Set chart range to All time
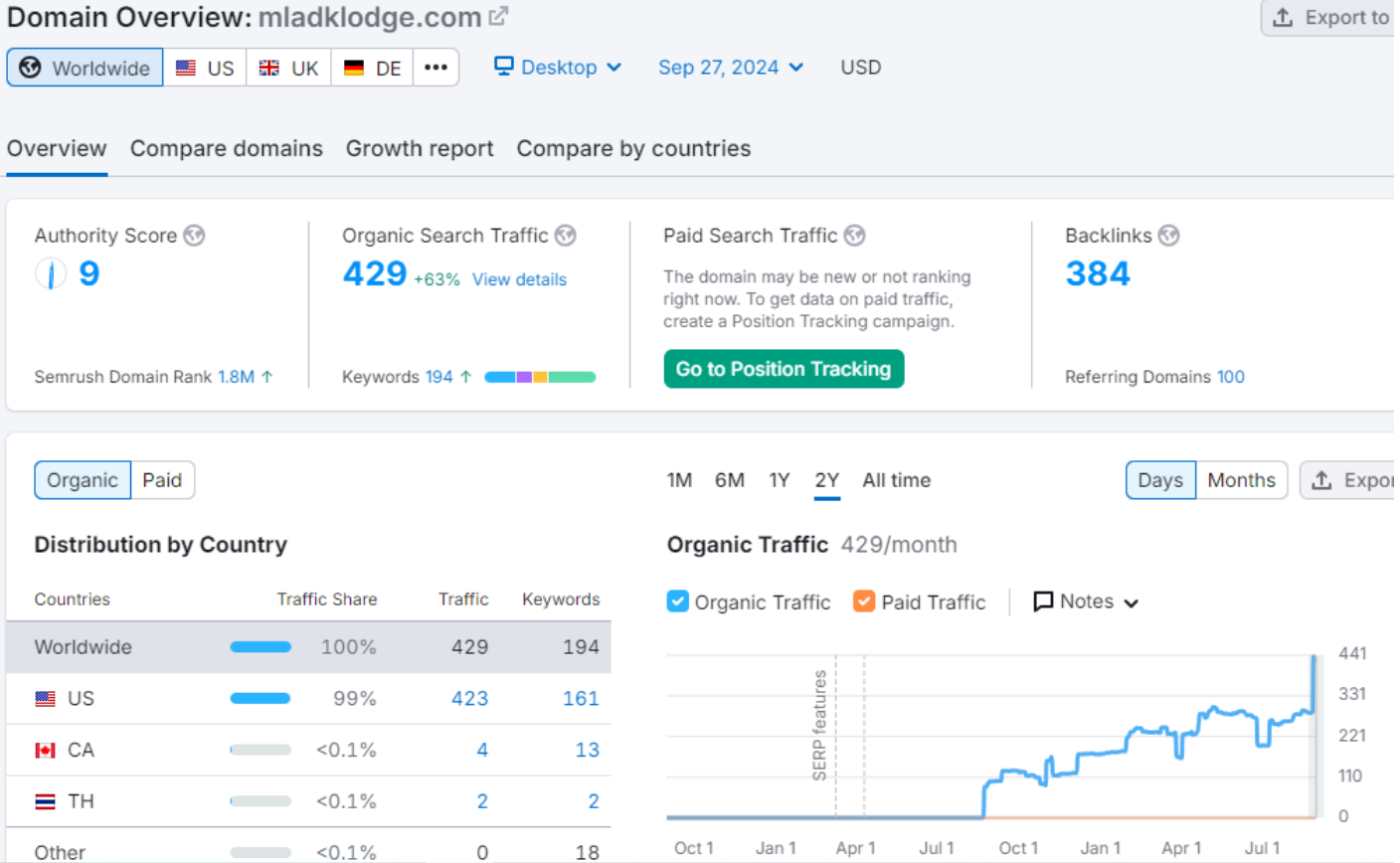The width and height of the screenshot is (1400, 863). [897, 480]
